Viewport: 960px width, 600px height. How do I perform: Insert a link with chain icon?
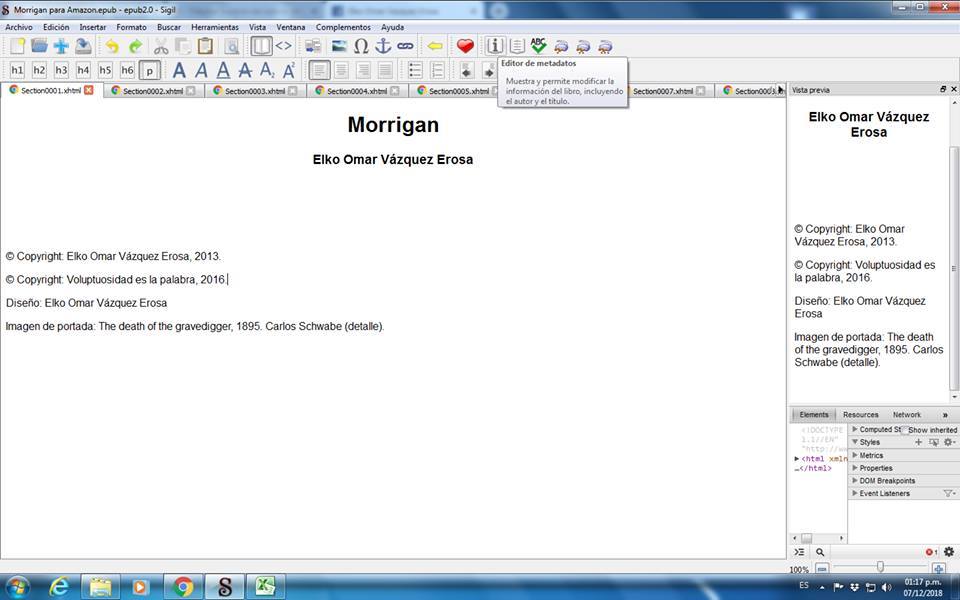(405, 46)
